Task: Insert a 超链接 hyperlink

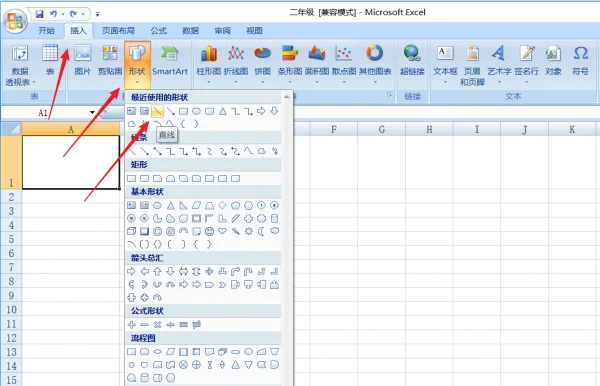Action: [x=412, y=60]
